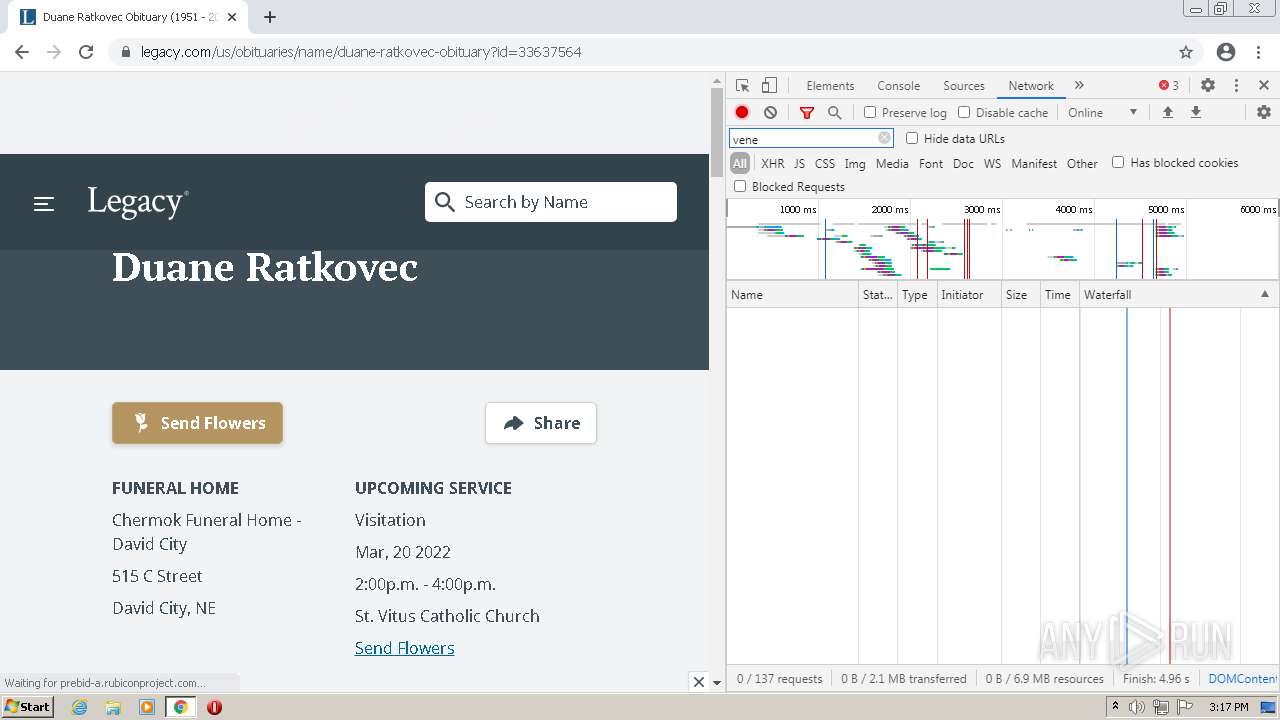Filter requests by All
This screenshot has height=720, width=1280.
740,163
